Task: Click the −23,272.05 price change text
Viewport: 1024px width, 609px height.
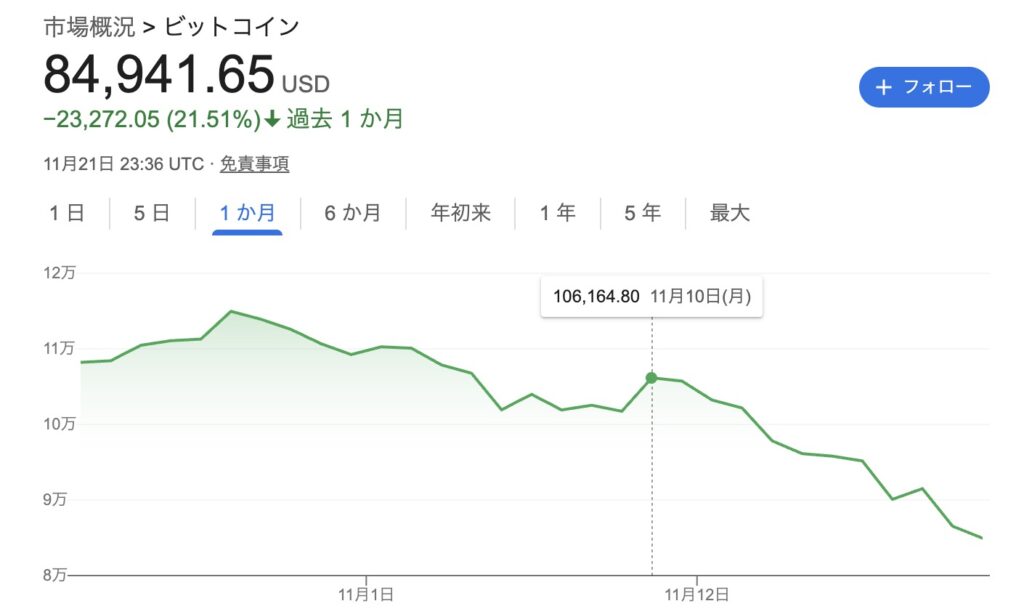Action: [x=102, y=120]
